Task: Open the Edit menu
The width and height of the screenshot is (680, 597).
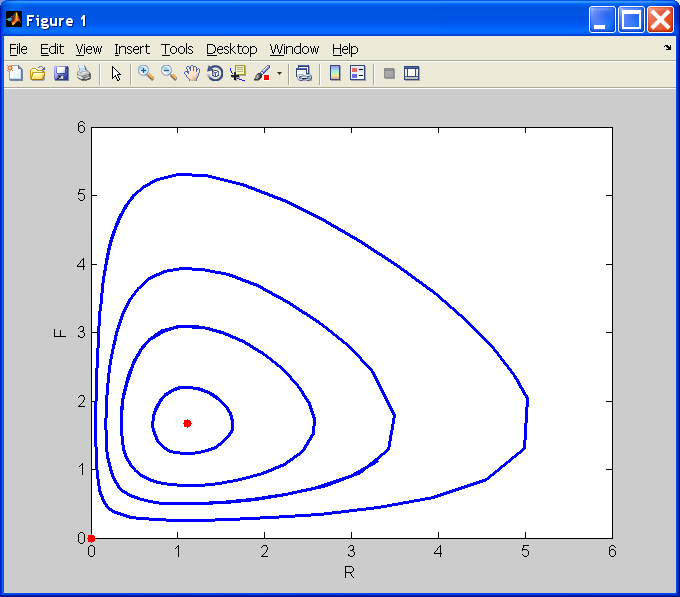Action: tap(52, 49)
